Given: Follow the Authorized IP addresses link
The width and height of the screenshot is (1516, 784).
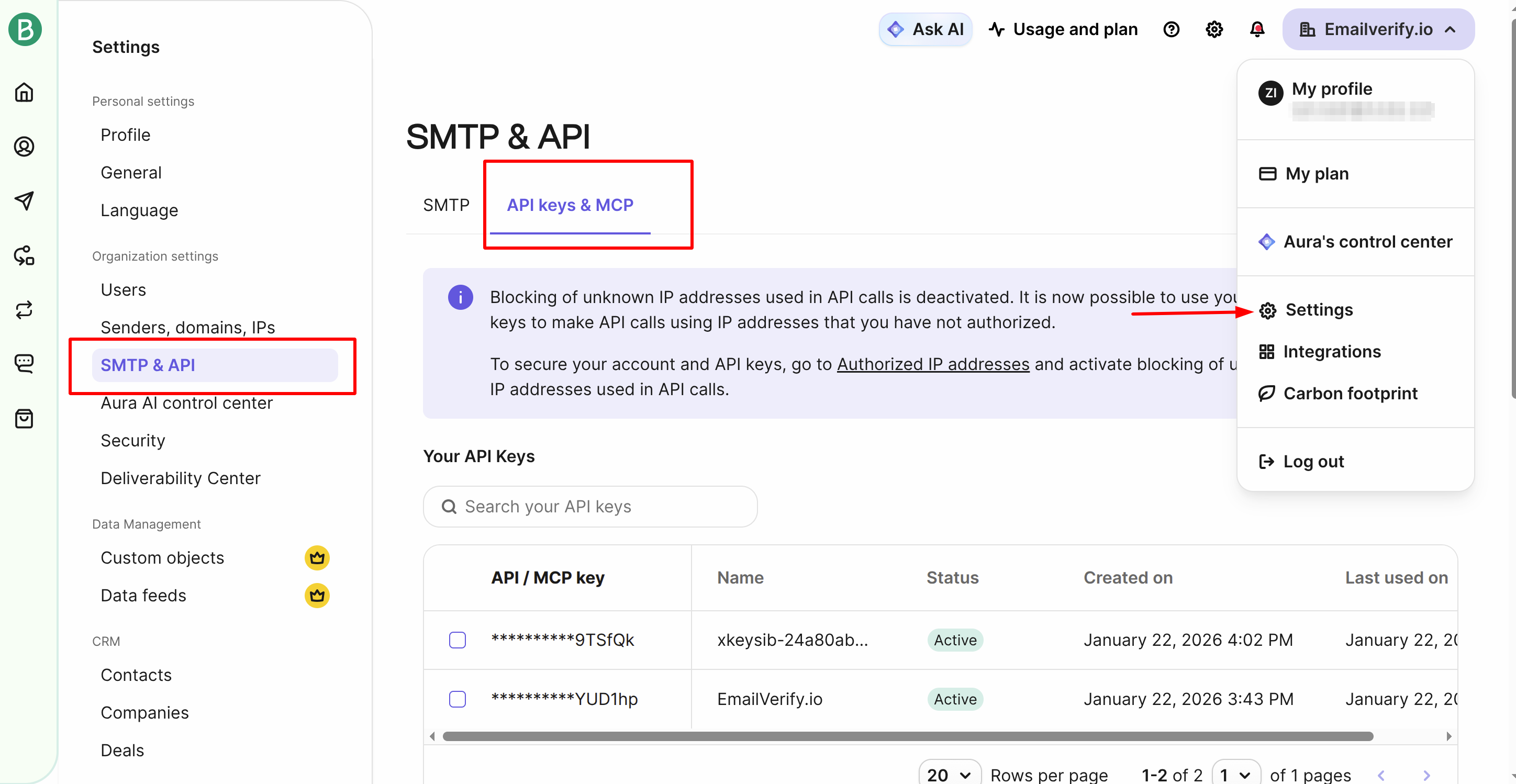Looking at the screenshot, I should coord(933,364).
